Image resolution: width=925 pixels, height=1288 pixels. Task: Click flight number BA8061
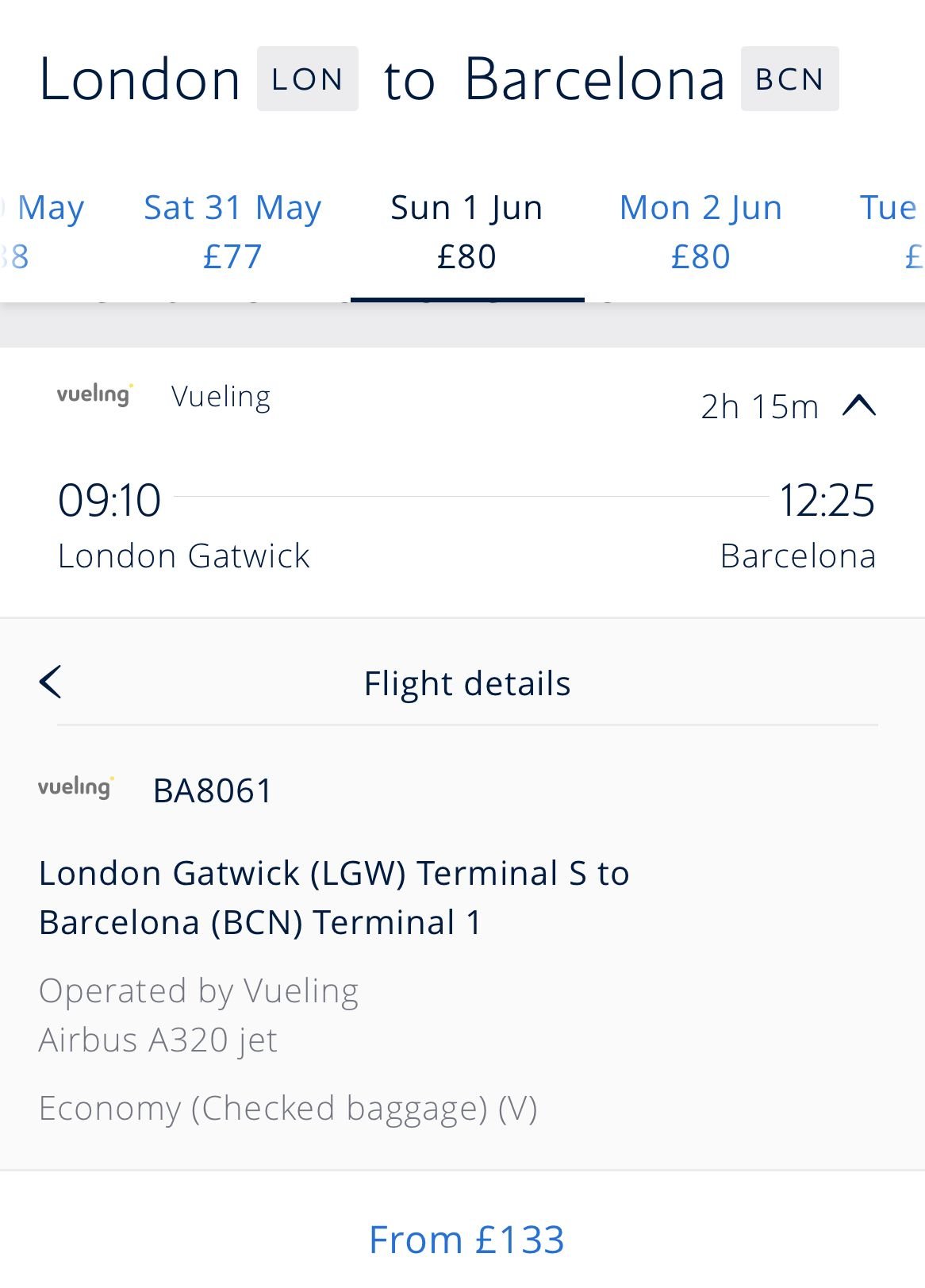tap(213, 790)
